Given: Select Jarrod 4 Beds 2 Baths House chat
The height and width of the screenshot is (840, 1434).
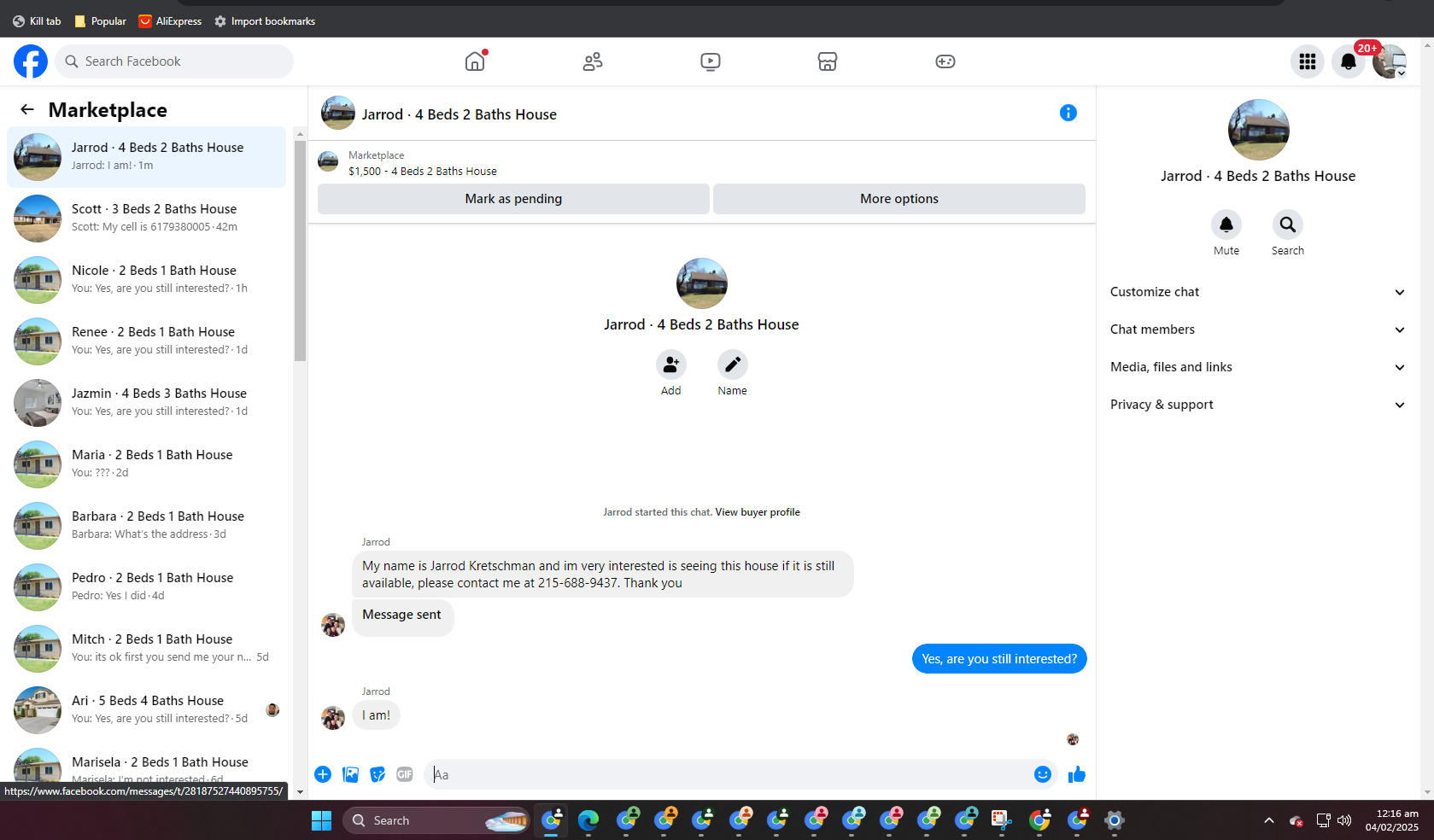Looking at the screenshot, I should tap(147, 157).
